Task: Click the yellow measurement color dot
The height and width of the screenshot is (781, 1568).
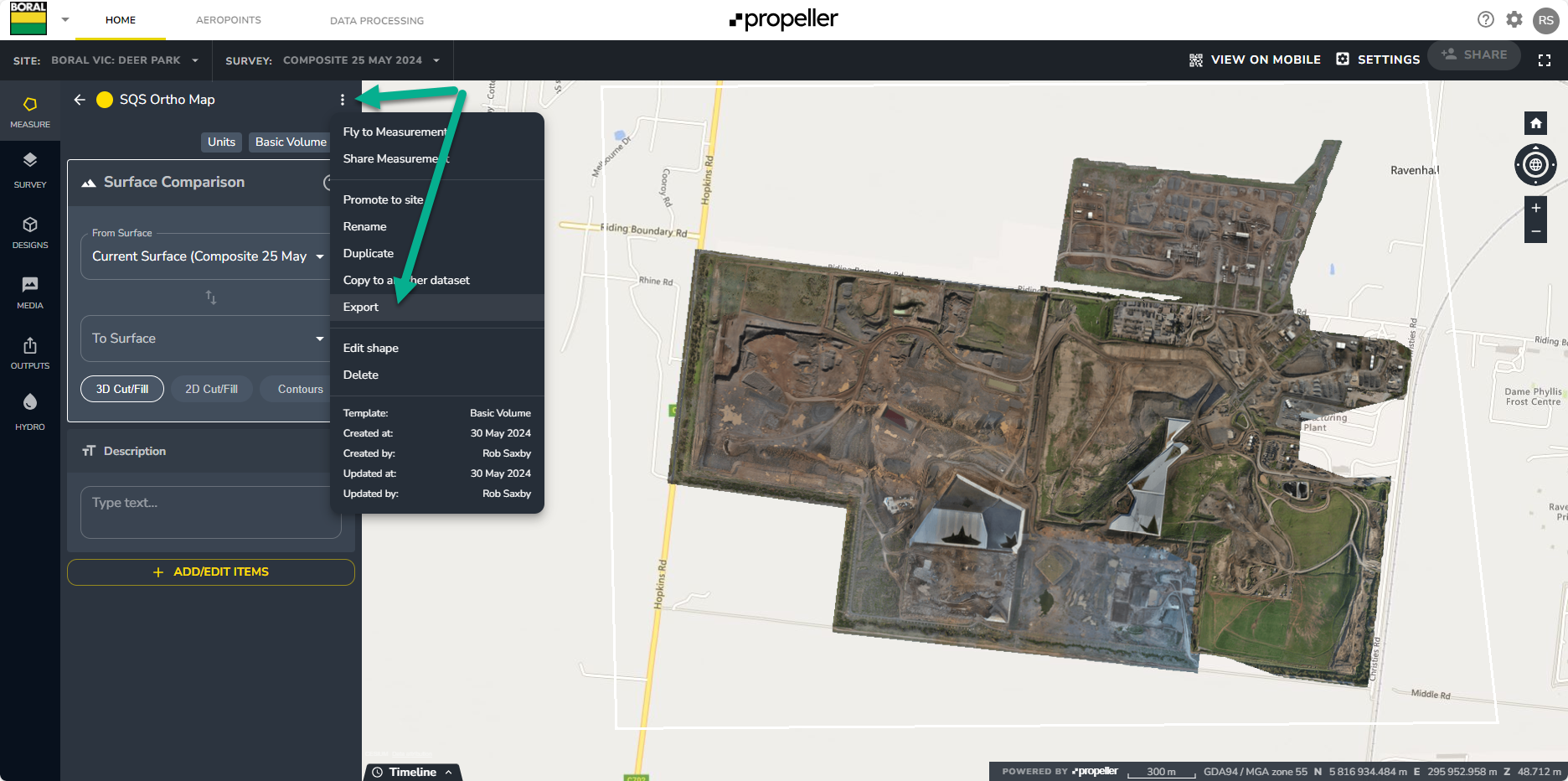Action: pyautogui.click(x=105, y=100)
